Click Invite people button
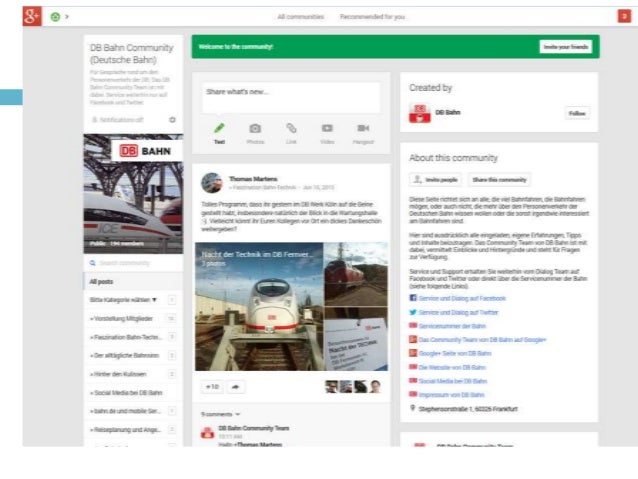The height and width of the screenshot is (479, 638). pos(435,179)
